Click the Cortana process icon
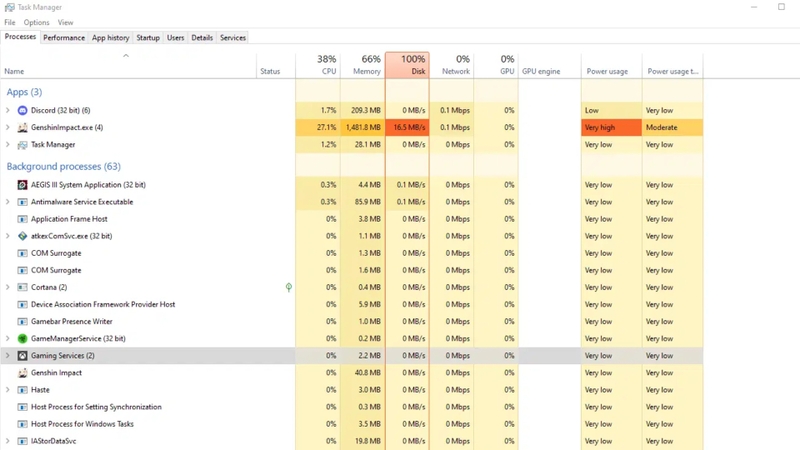Image resolution: width=800 pixels, height=450 pixels. click(x=22, y=287)
